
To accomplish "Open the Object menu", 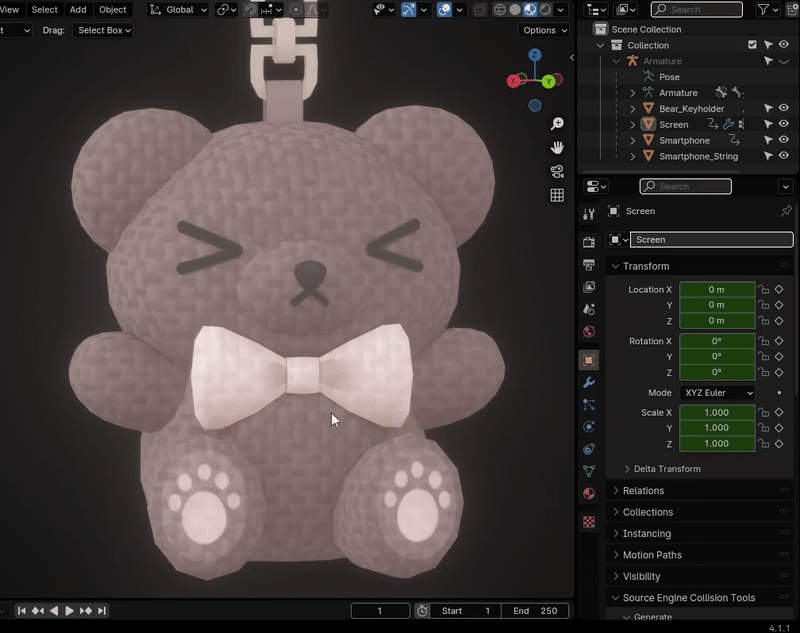I will point(112,10).
